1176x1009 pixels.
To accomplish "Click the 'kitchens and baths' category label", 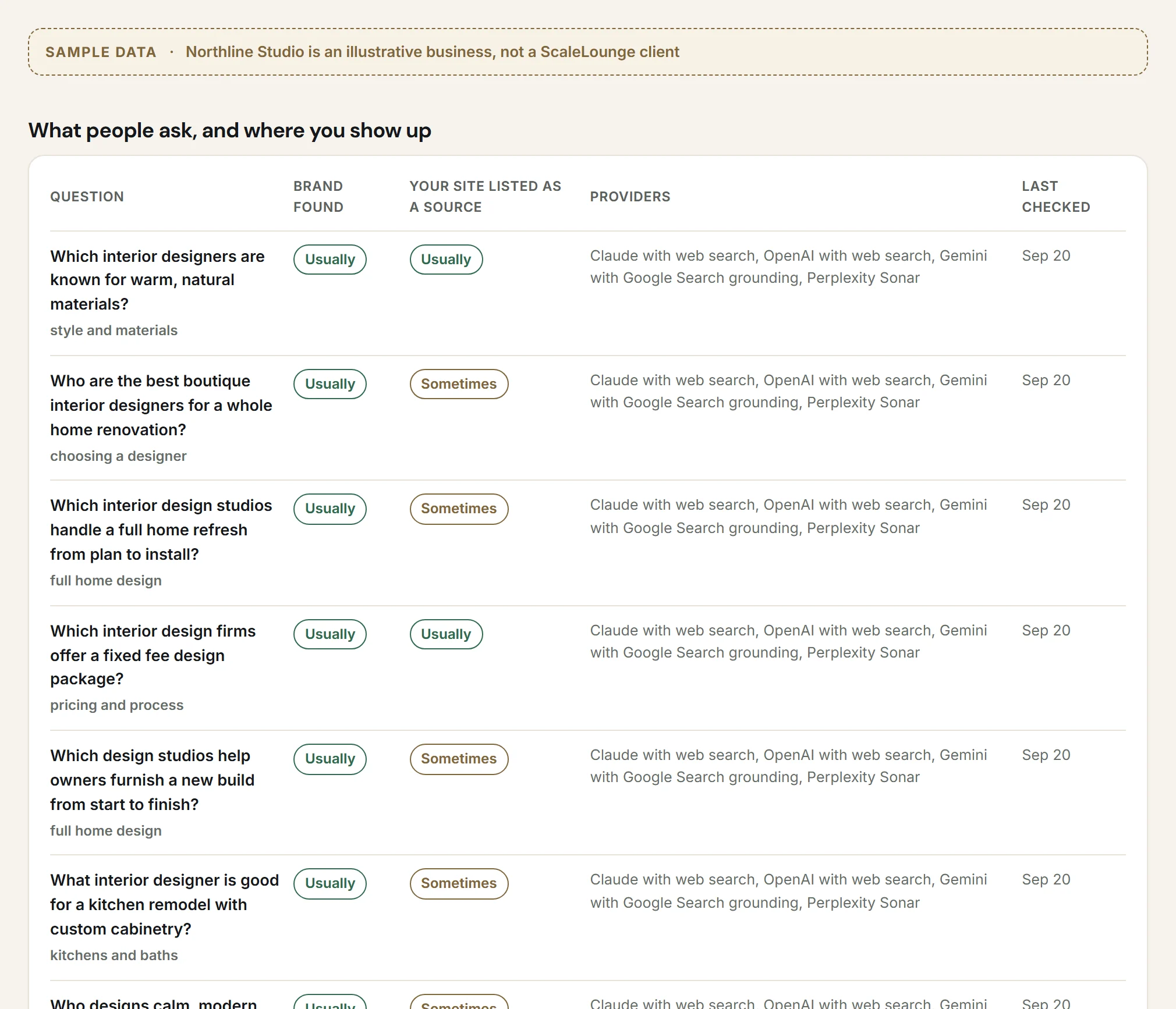I will click(x=114, y=955).
